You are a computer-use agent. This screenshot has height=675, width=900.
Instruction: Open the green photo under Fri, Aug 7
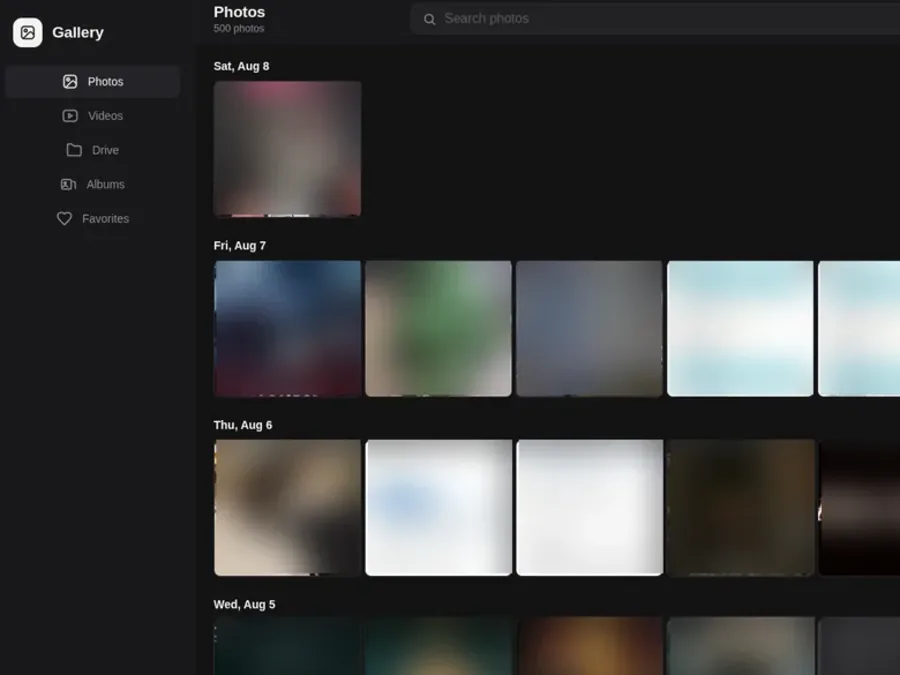tap(439, 328)
